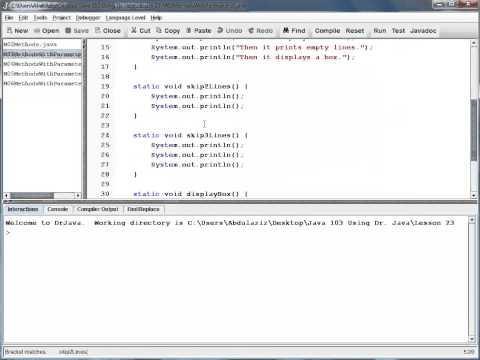Switch to the Find/Replace tab
Screen dimensions: 480x360
143,209
